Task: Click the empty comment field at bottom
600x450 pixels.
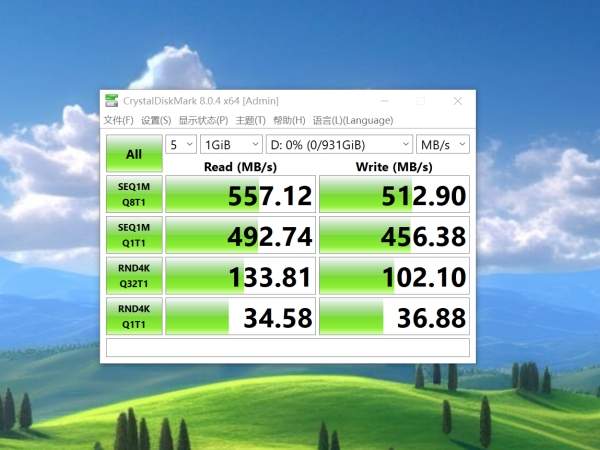Action: (x=288, y=347)
